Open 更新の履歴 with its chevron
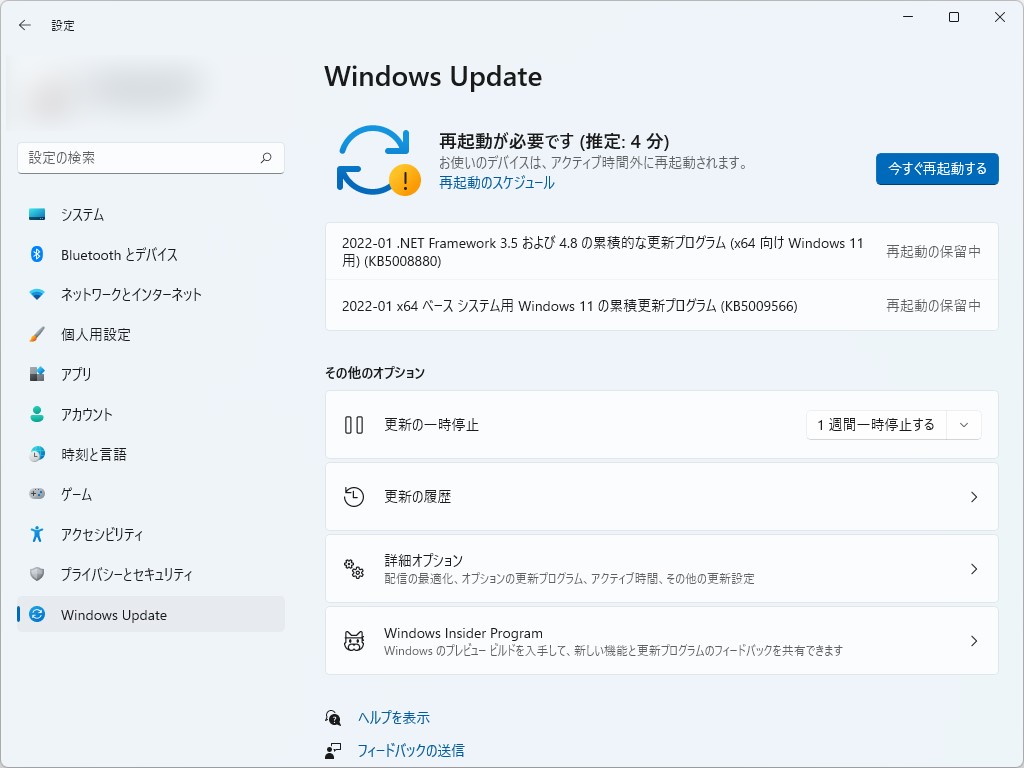 (974, 496)
